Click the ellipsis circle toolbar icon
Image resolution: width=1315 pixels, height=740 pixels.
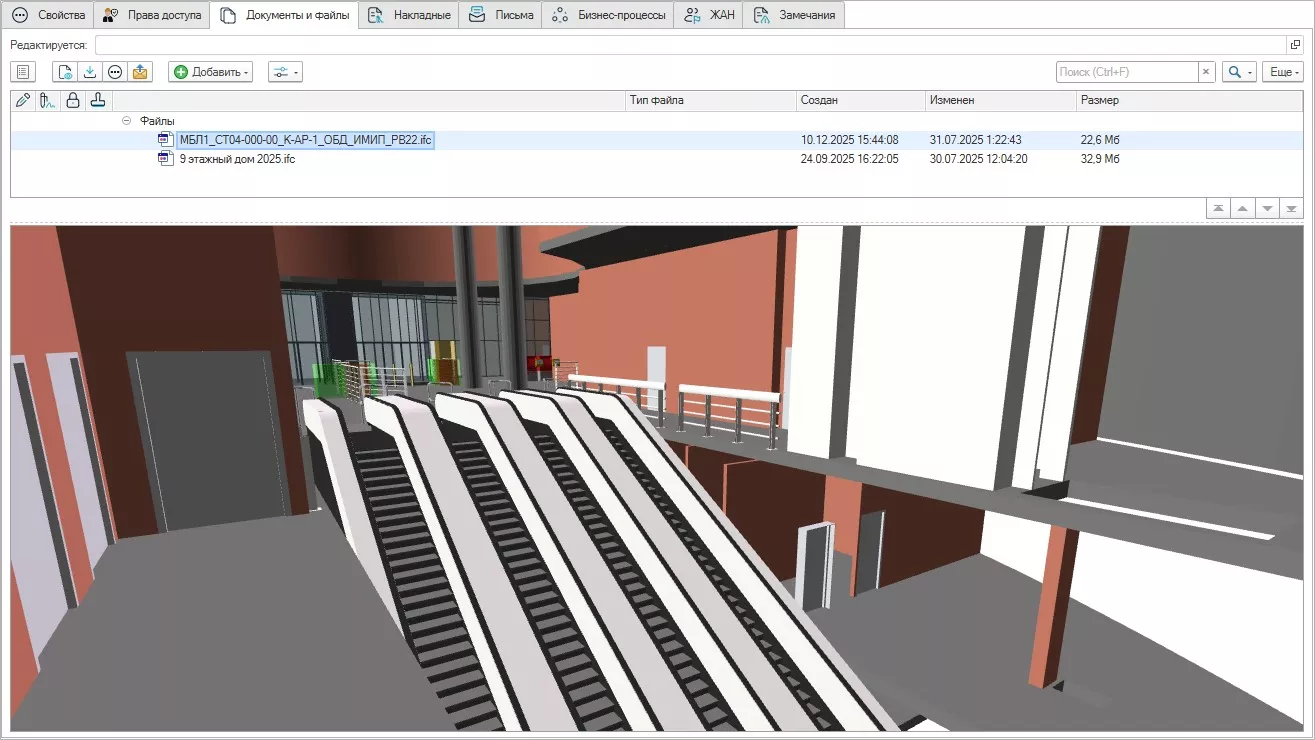[x=115, y=72]
